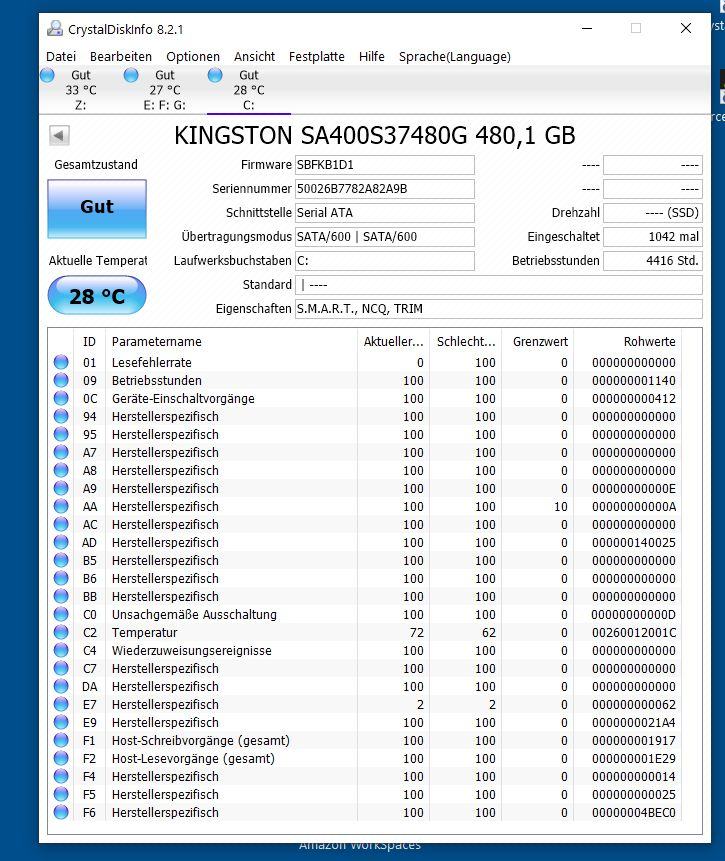Viewport: 725px width, 861px height.
Task: Click status icon of row 0C Geräte-Einschaltvorgänge
Action: point(61,399)
